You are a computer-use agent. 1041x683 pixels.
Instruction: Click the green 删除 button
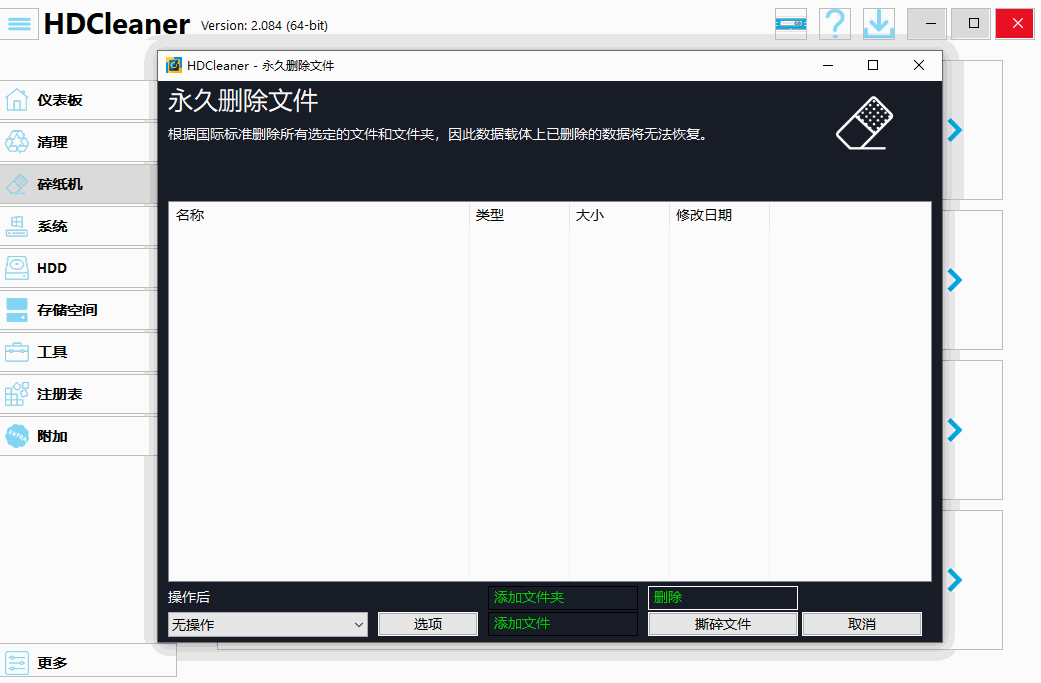point(722,597)
